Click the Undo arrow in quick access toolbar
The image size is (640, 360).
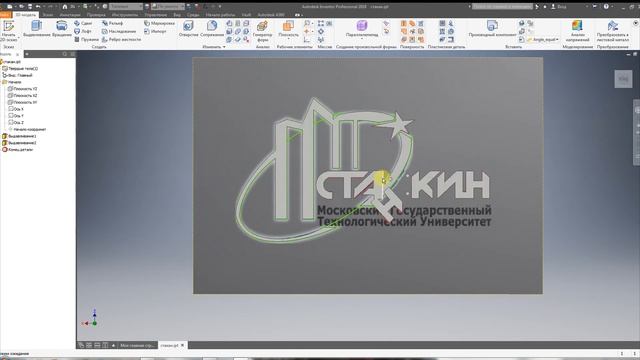pos(38,7)
